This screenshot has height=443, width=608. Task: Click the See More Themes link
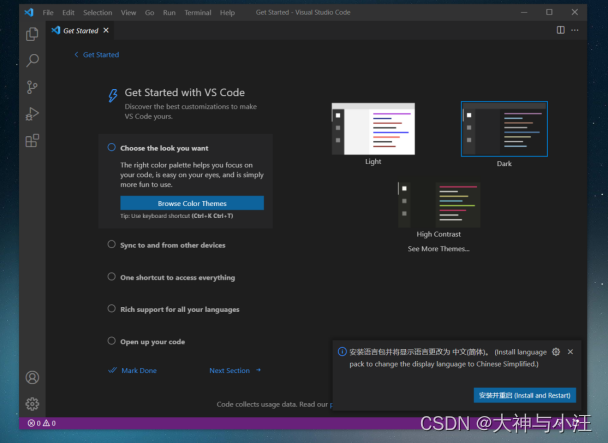pyautogui.click(x=438, y=249)
